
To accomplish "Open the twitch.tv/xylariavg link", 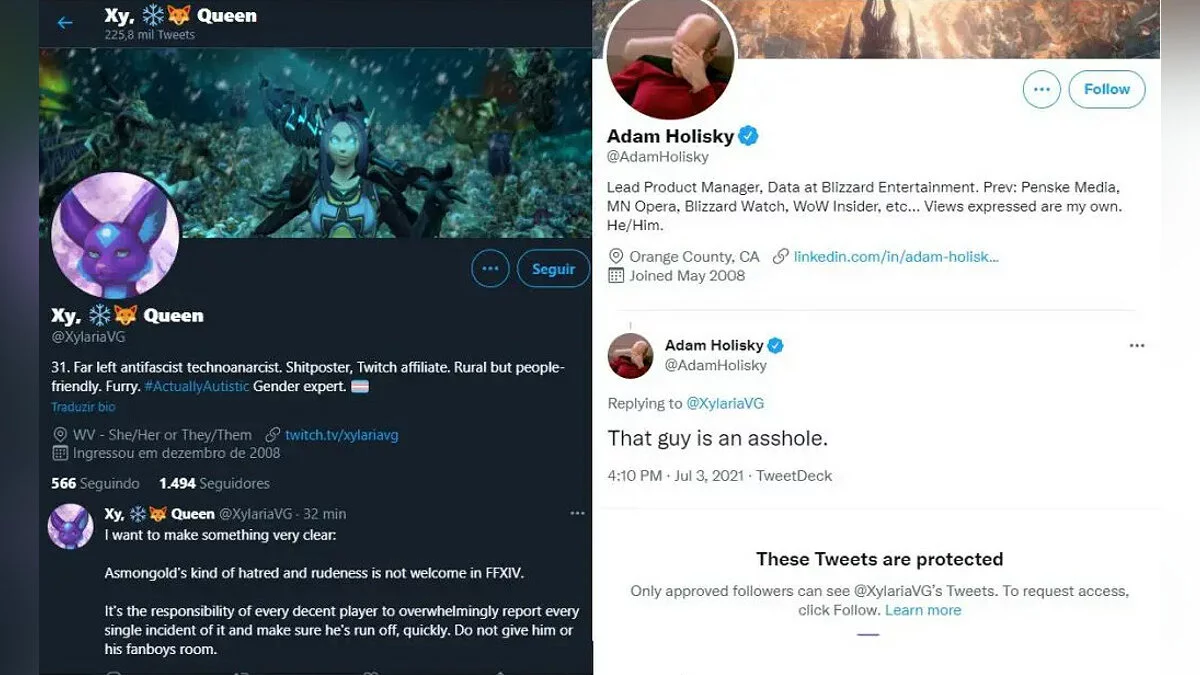I will pyautogui.click(x=341, y=435).
